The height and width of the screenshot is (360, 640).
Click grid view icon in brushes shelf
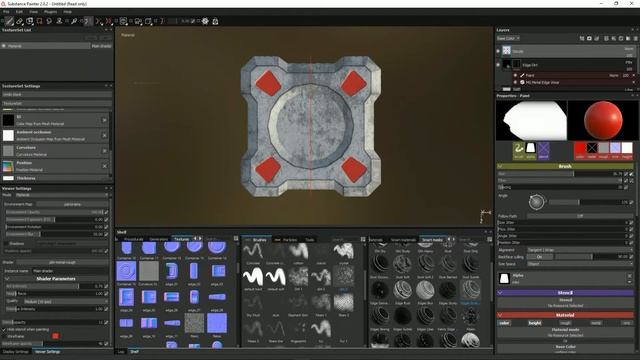point(363,239)
